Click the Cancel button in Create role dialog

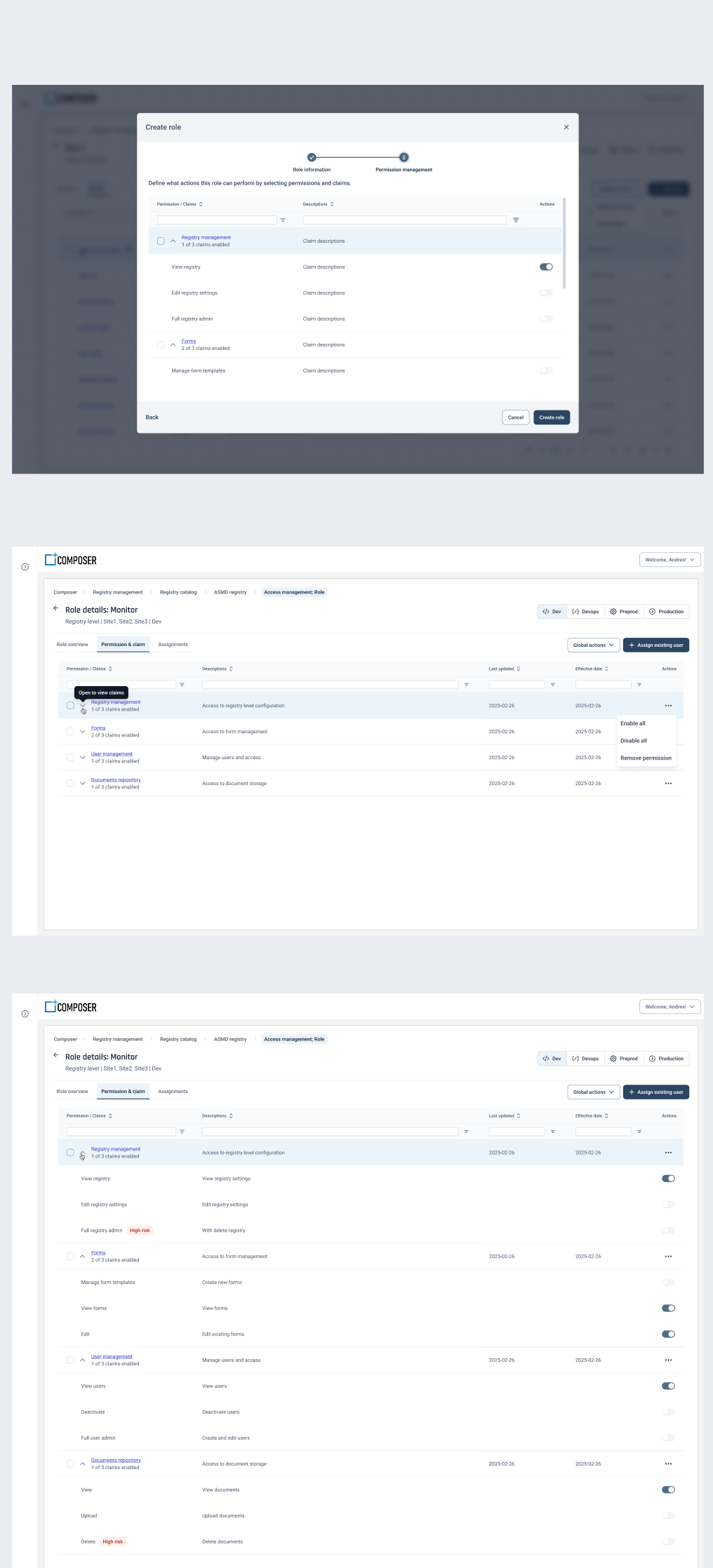[516, 417]
